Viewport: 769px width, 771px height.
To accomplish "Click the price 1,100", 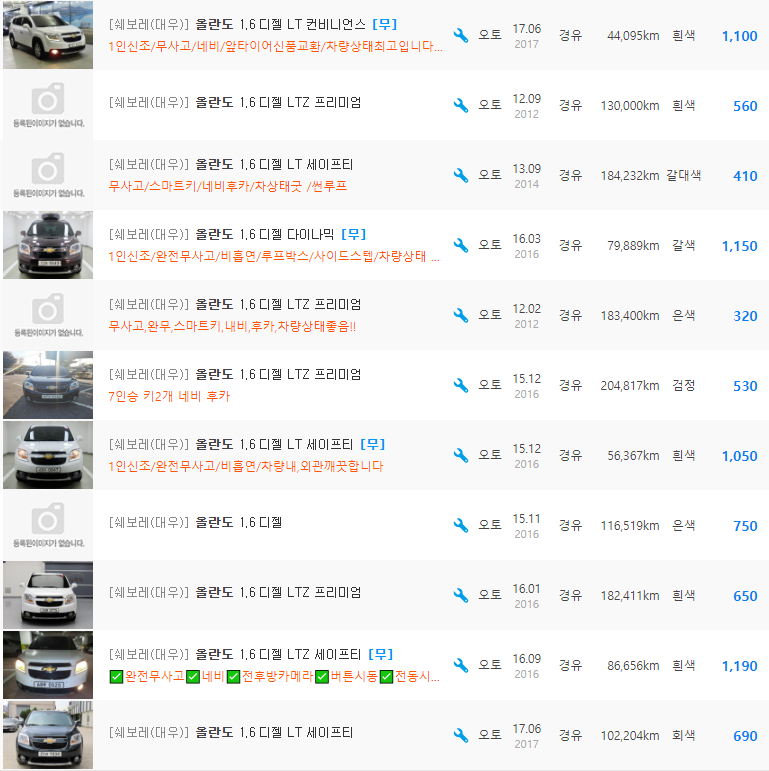I will click(x=739, y=36).
